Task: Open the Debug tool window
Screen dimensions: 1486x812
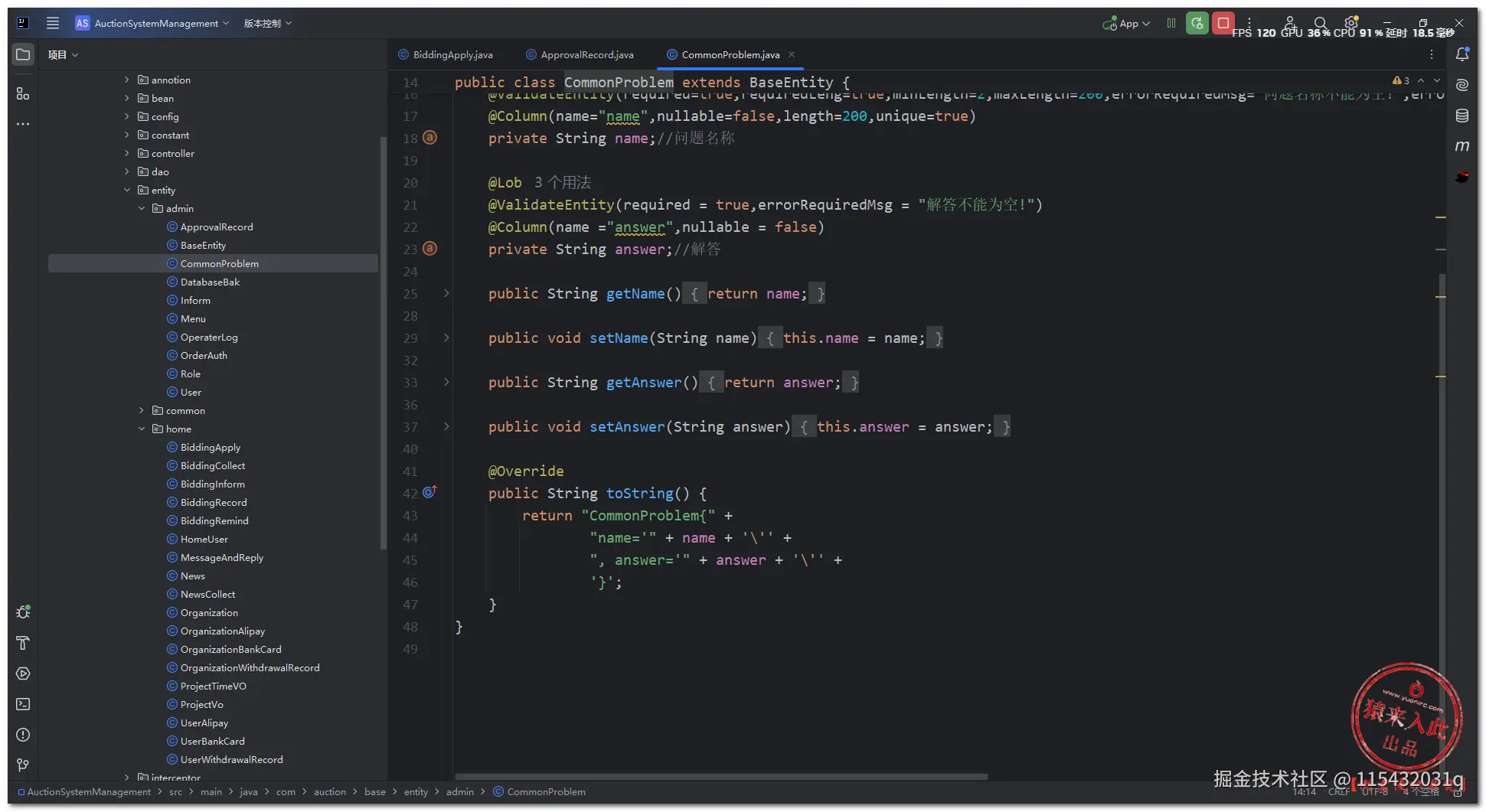Action: (x=23, y=612)
